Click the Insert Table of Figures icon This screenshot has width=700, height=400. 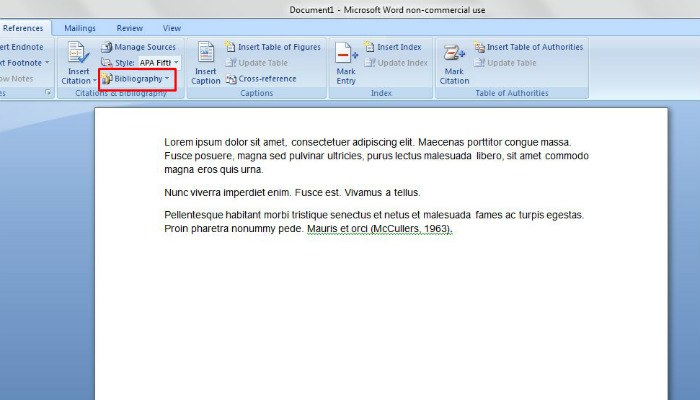coord(230,46)
